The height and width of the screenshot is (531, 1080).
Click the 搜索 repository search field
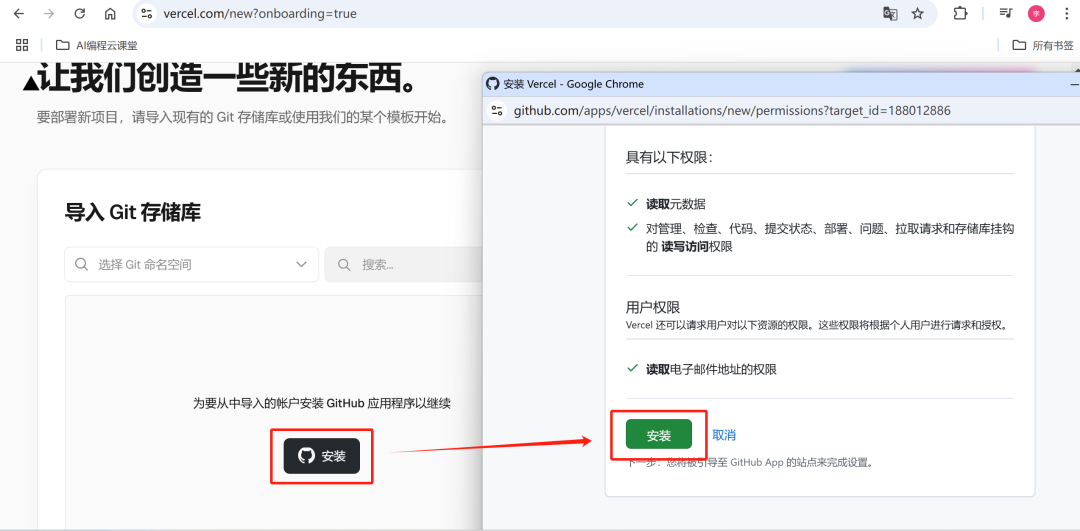click(406, 264)
